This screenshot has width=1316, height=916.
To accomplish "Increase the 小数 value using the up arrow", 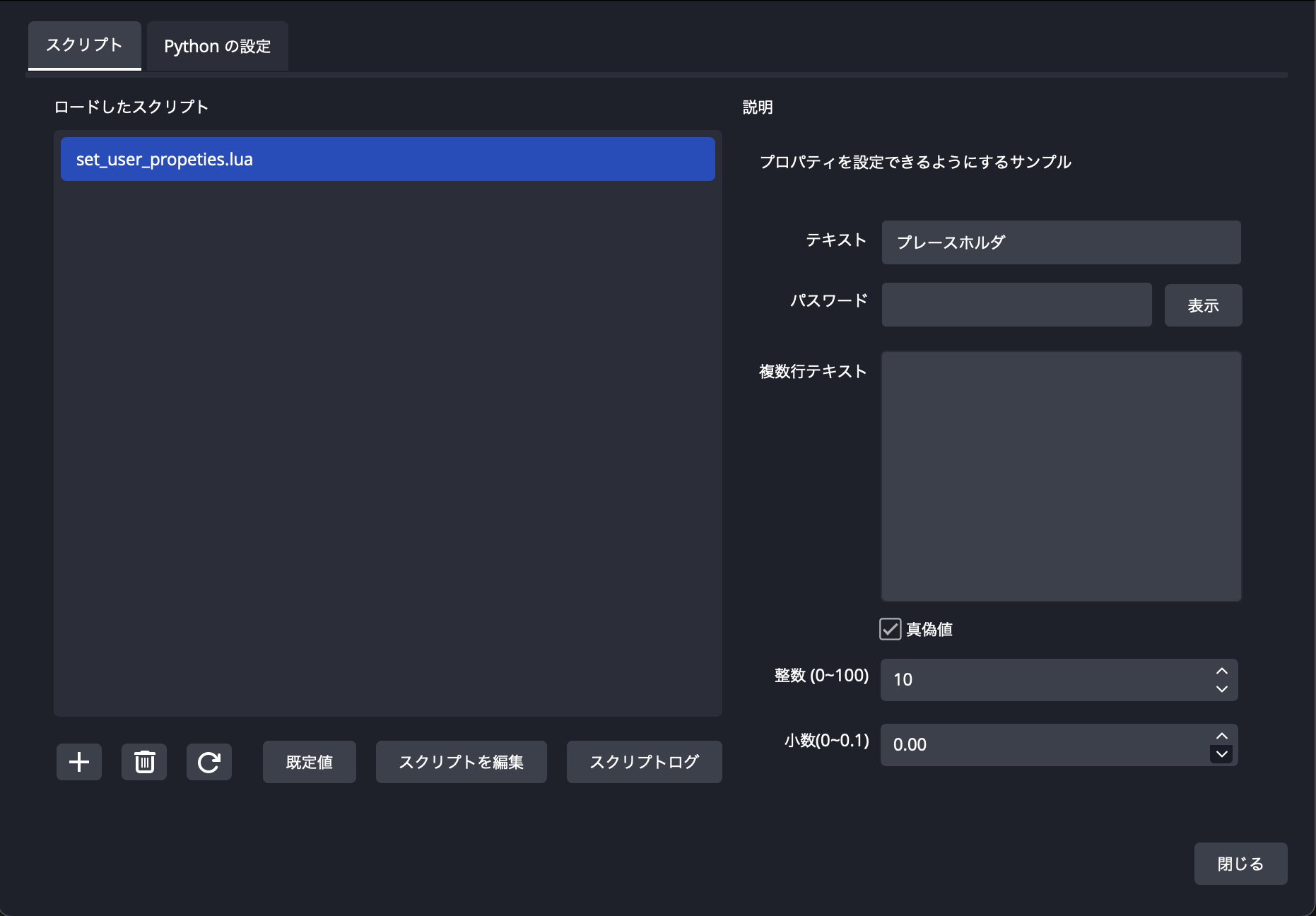I will point(1221,736).
